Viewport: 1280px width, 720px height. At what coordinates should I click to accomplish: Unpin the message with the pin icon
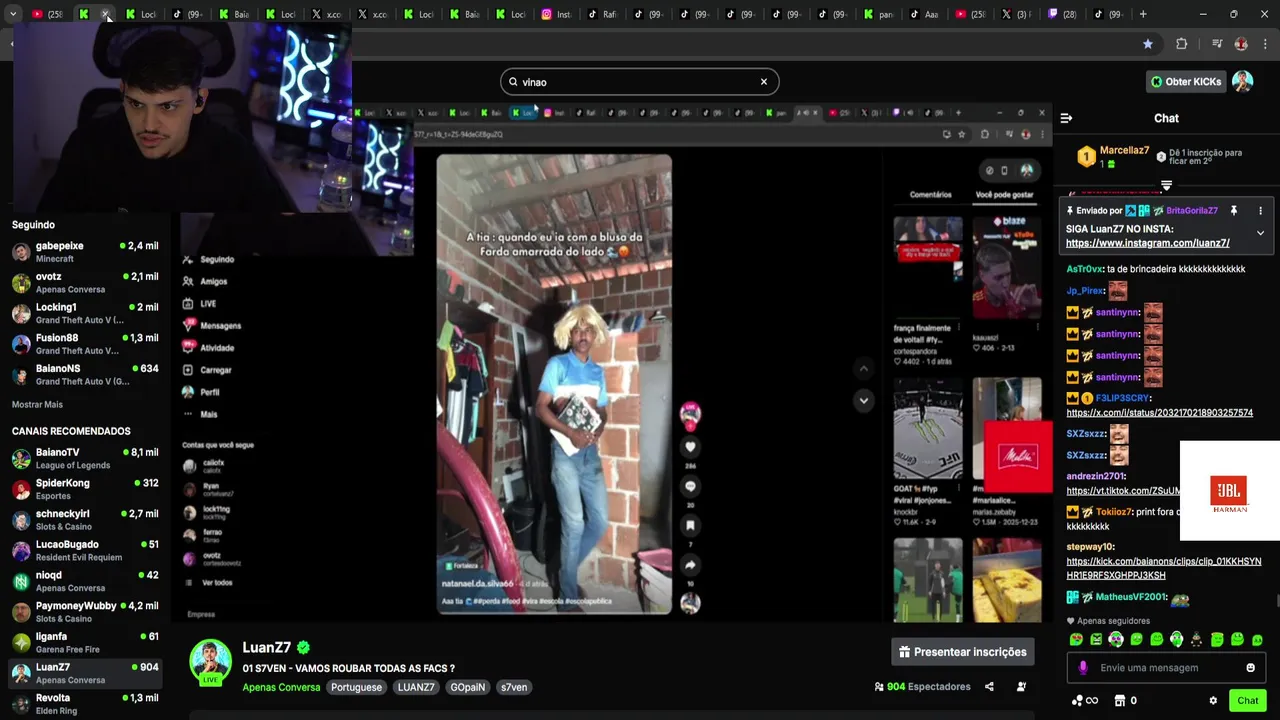click(1234, 211)
